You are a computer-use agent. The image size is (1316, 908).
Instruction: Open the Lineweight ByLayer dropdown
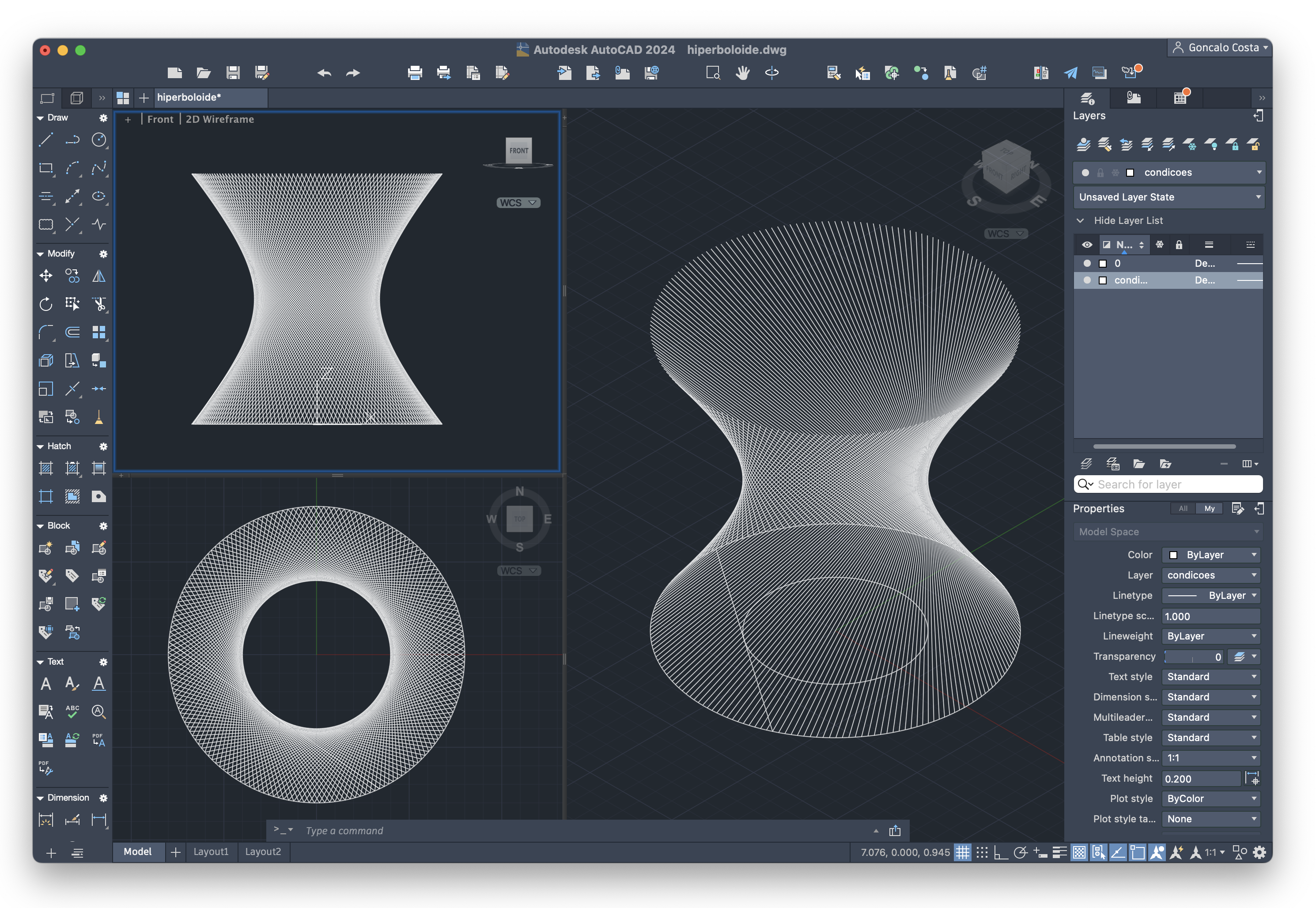(1211, 637)
